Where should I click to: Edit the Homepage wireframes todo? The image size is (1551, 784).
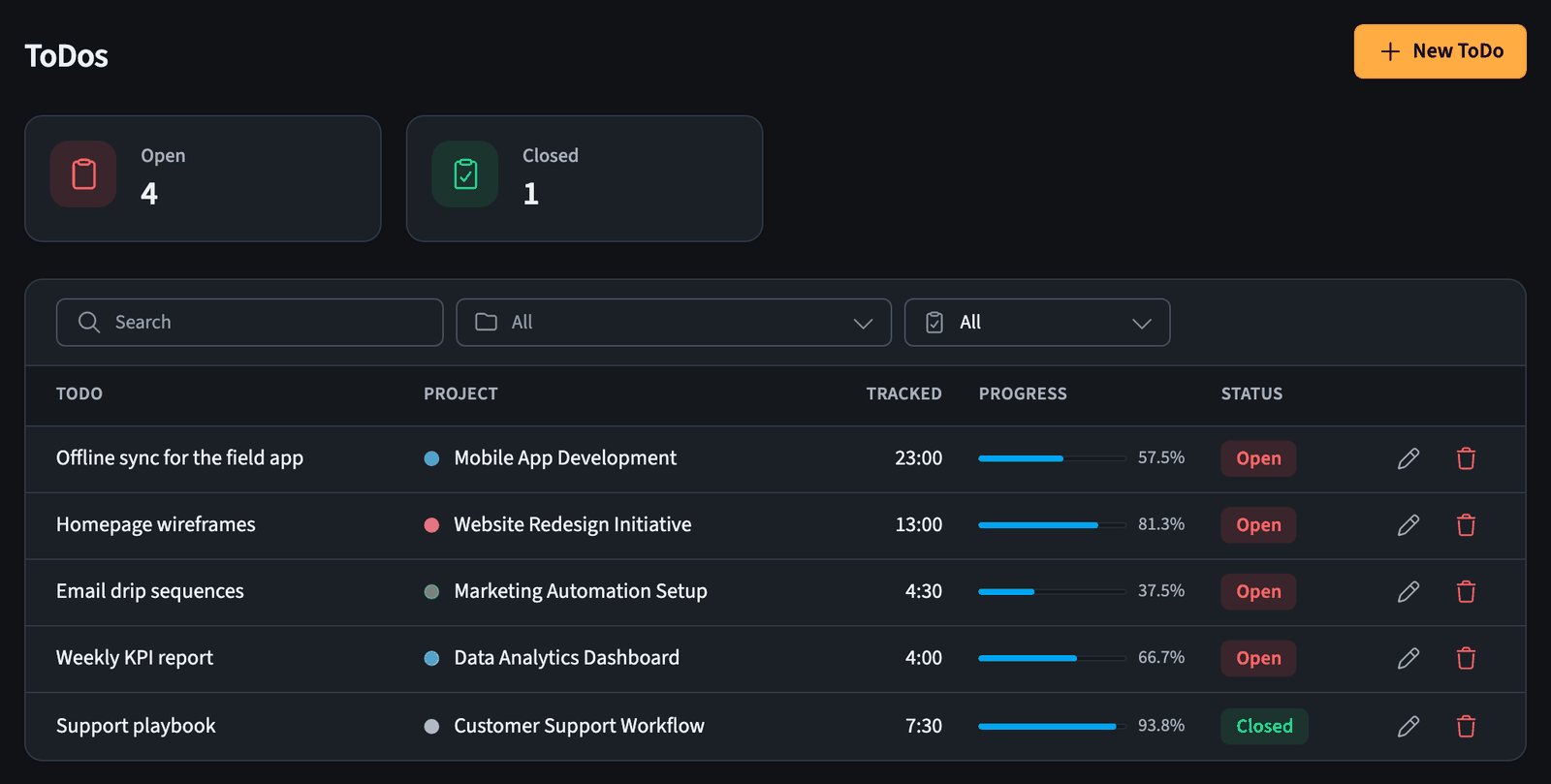1409,525
